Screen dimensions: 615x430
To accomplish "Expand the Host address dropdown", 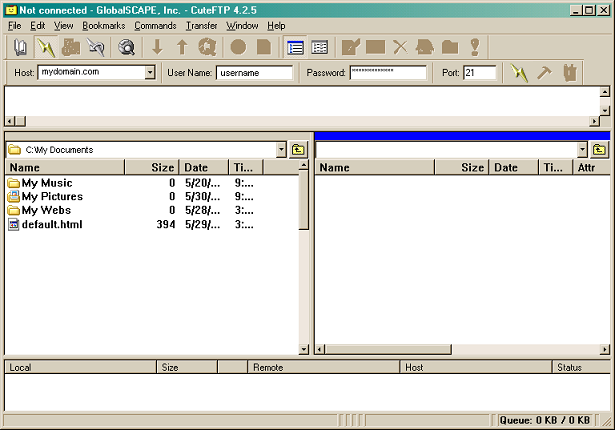I will [x=150, y=73].
